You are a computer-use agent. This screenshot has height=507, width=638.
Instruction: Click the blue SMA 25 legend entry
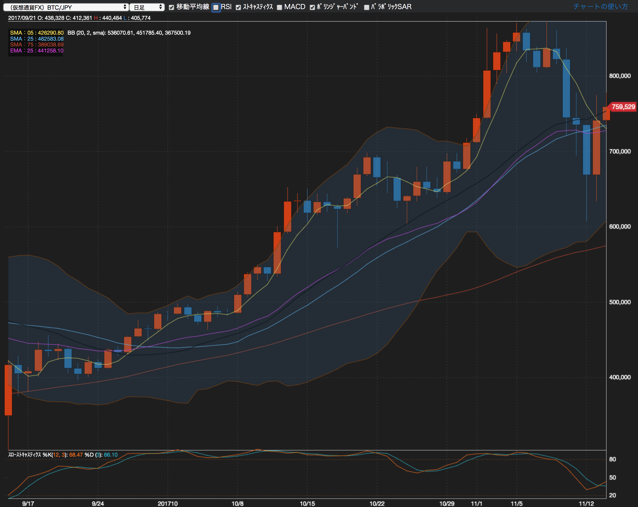click(37, 39)
